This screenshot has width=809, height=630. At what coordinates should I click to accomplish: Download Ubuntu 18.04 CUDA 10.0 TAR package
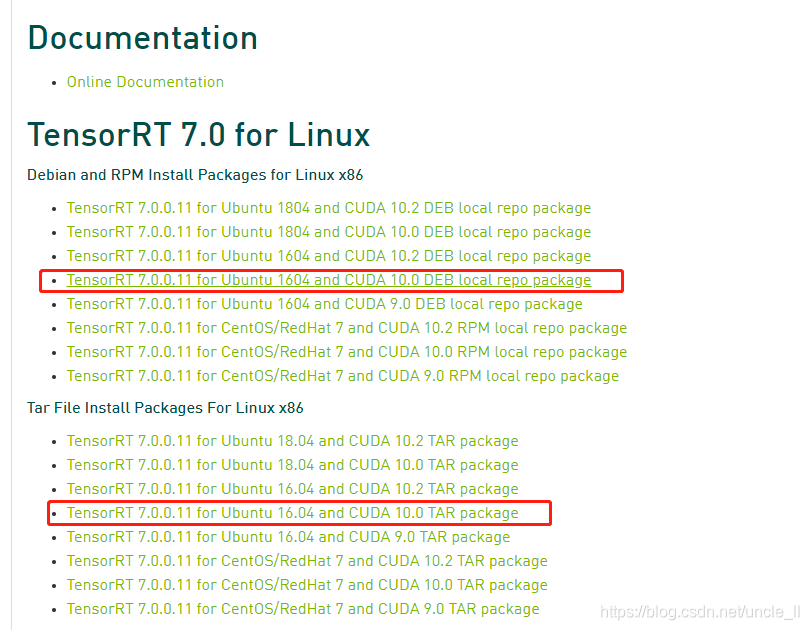[x=293, y=465]
